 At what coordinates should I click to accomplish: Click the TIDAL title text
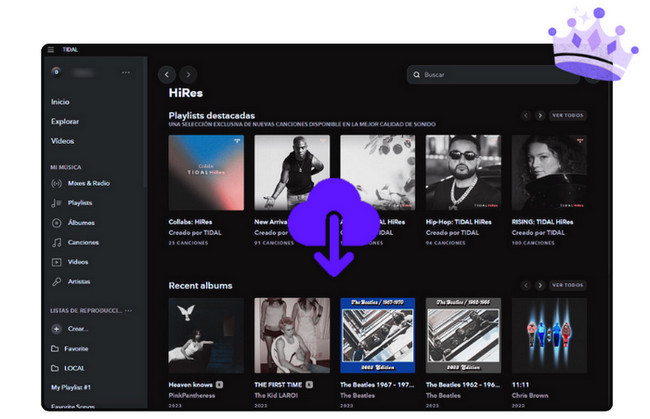(70, 50)
